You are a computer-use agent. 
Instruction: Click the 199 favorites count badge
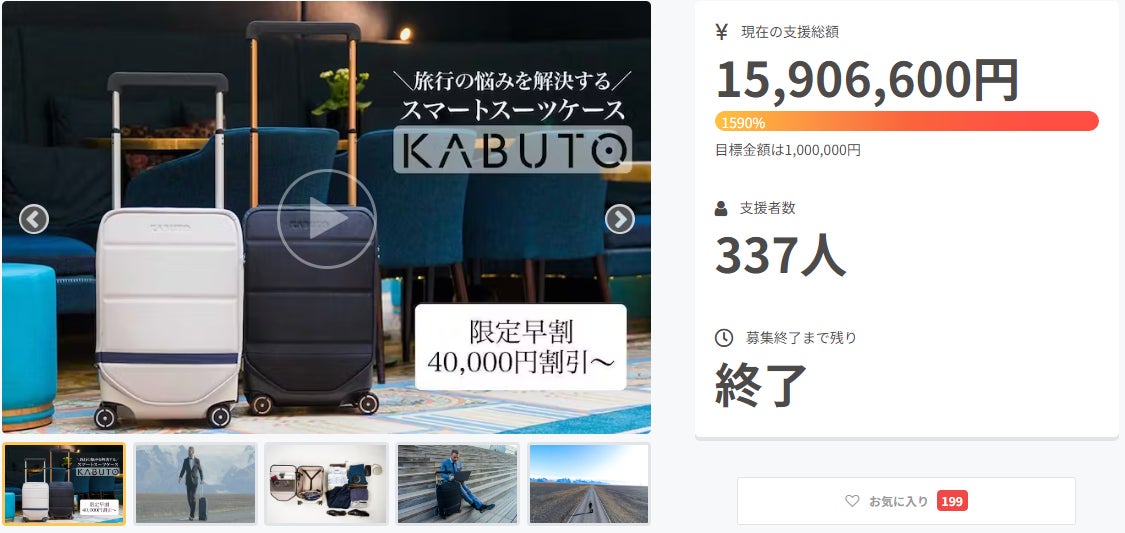951,501
